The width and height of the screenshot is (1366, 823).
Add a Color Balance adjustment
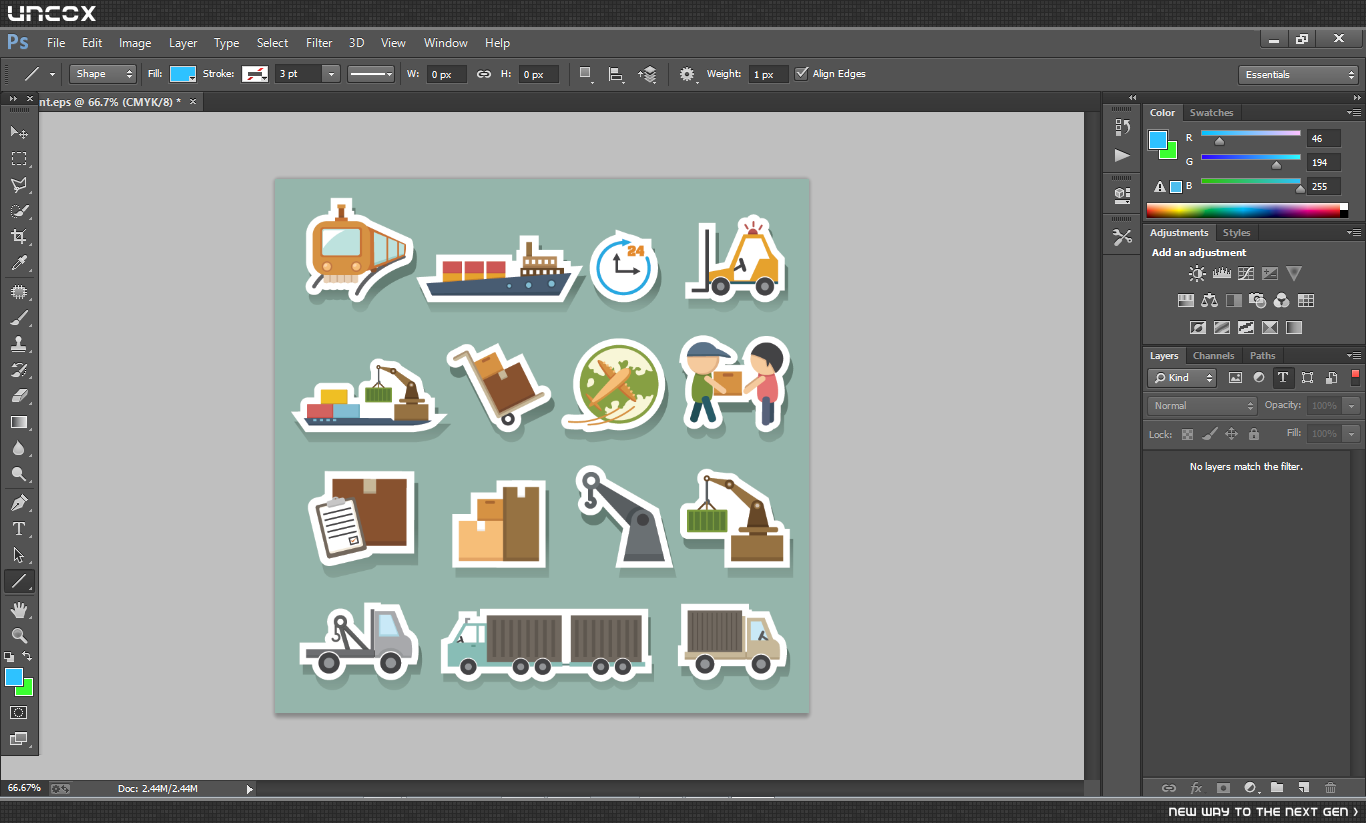click(1210, 300)
